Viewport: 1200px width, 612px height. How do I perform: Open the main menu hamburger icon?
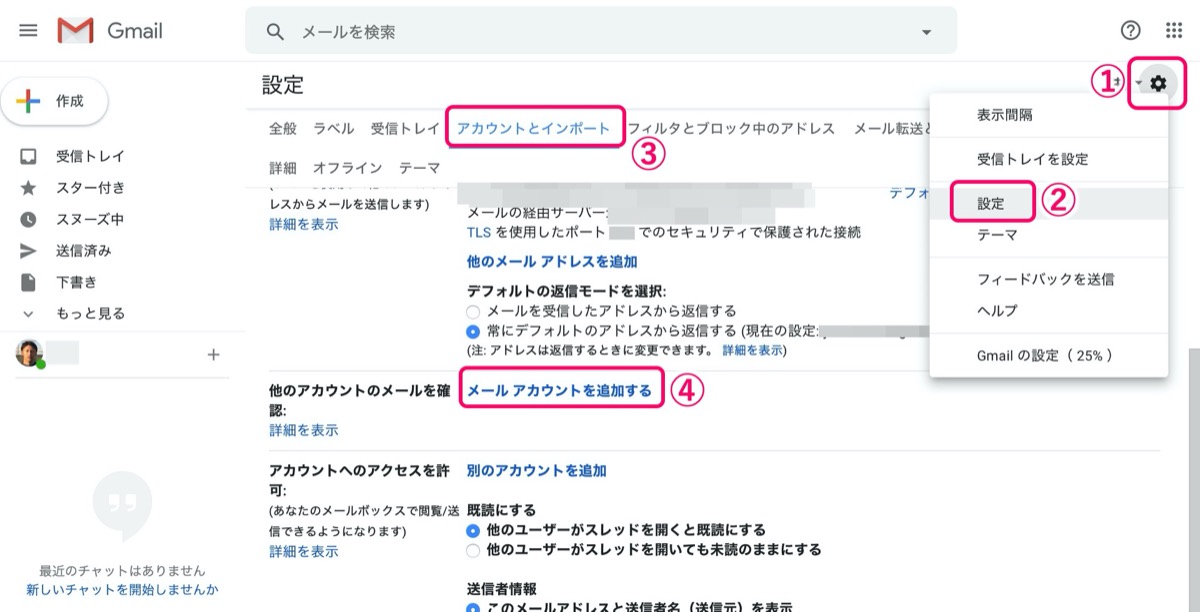pyautogui.click(x=28, y=31)
